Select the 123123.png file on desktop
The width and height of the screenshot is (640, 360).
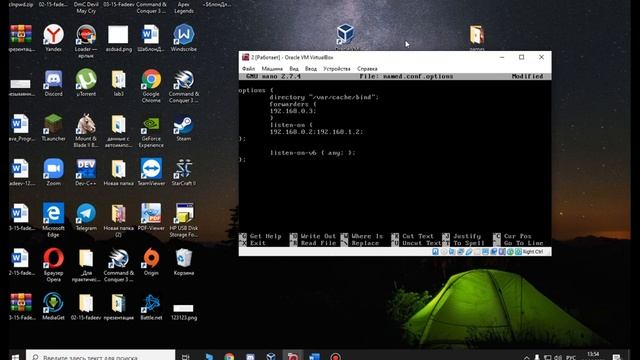184,311
